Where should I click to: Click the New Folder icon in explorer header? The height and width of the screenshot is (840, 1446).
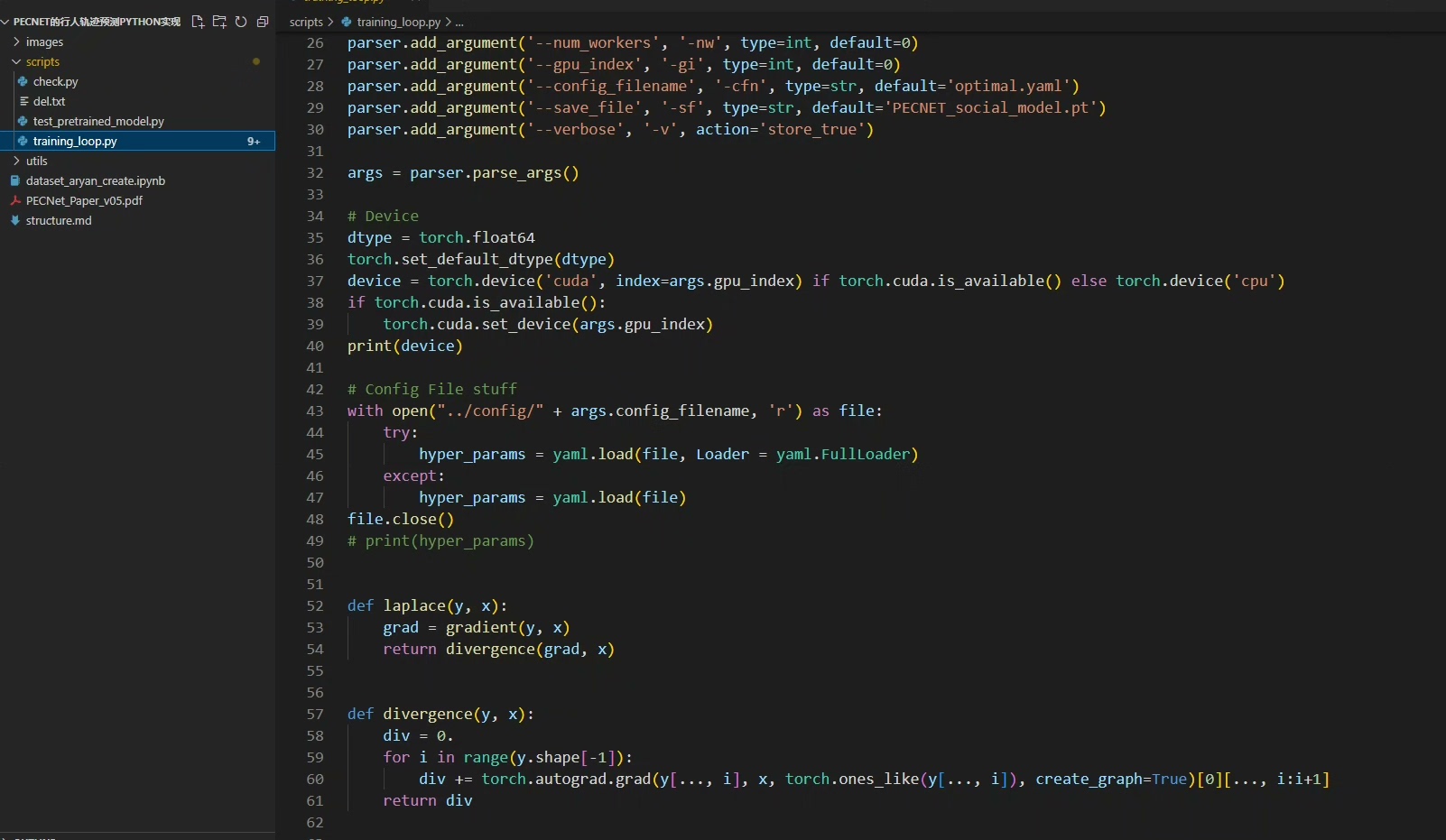tap(219, 22)
